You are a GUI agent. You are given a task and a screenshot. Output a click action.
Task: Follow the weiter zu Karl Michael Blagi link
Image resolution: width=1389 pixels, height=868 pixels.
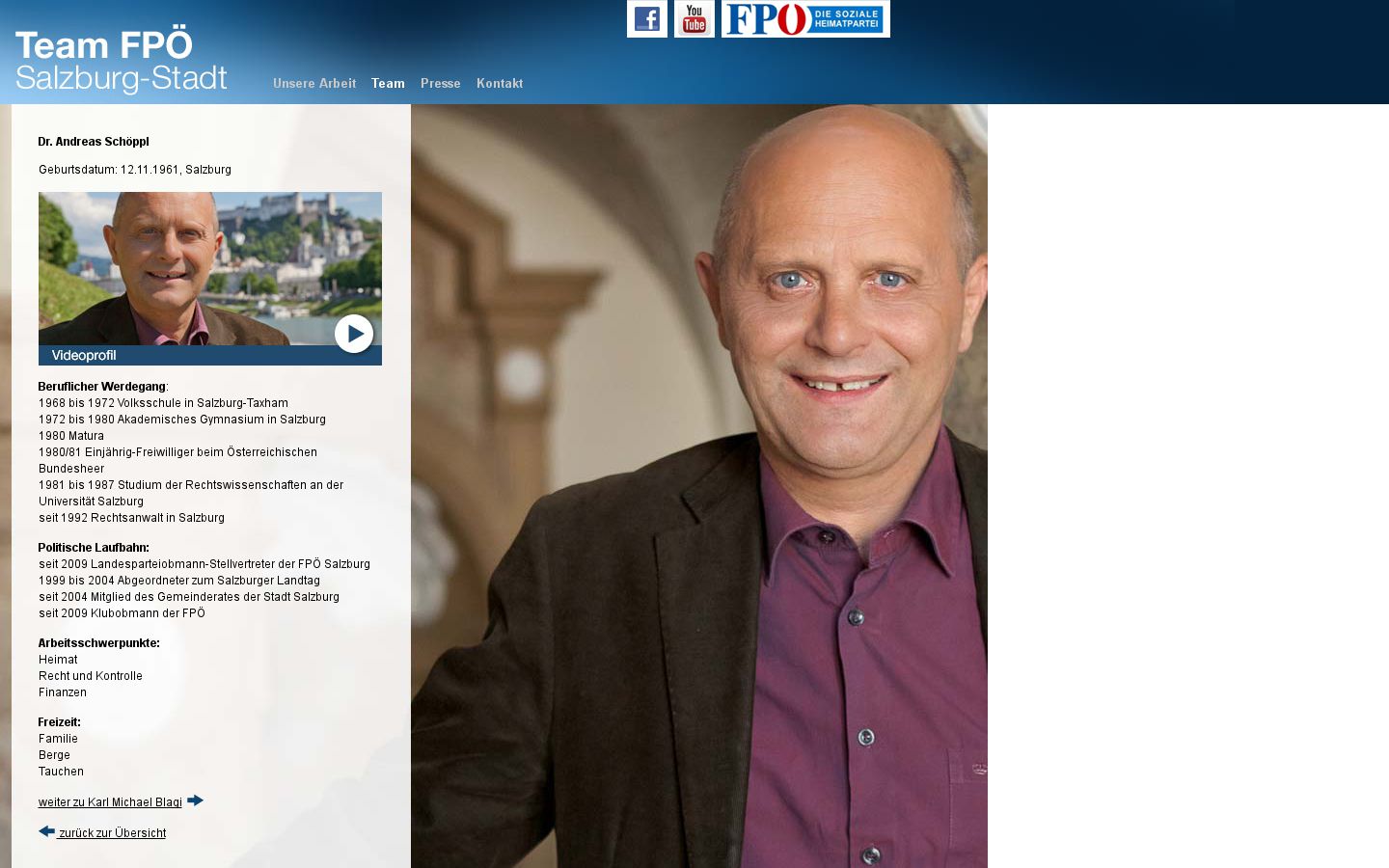click(x=110, y=802)
